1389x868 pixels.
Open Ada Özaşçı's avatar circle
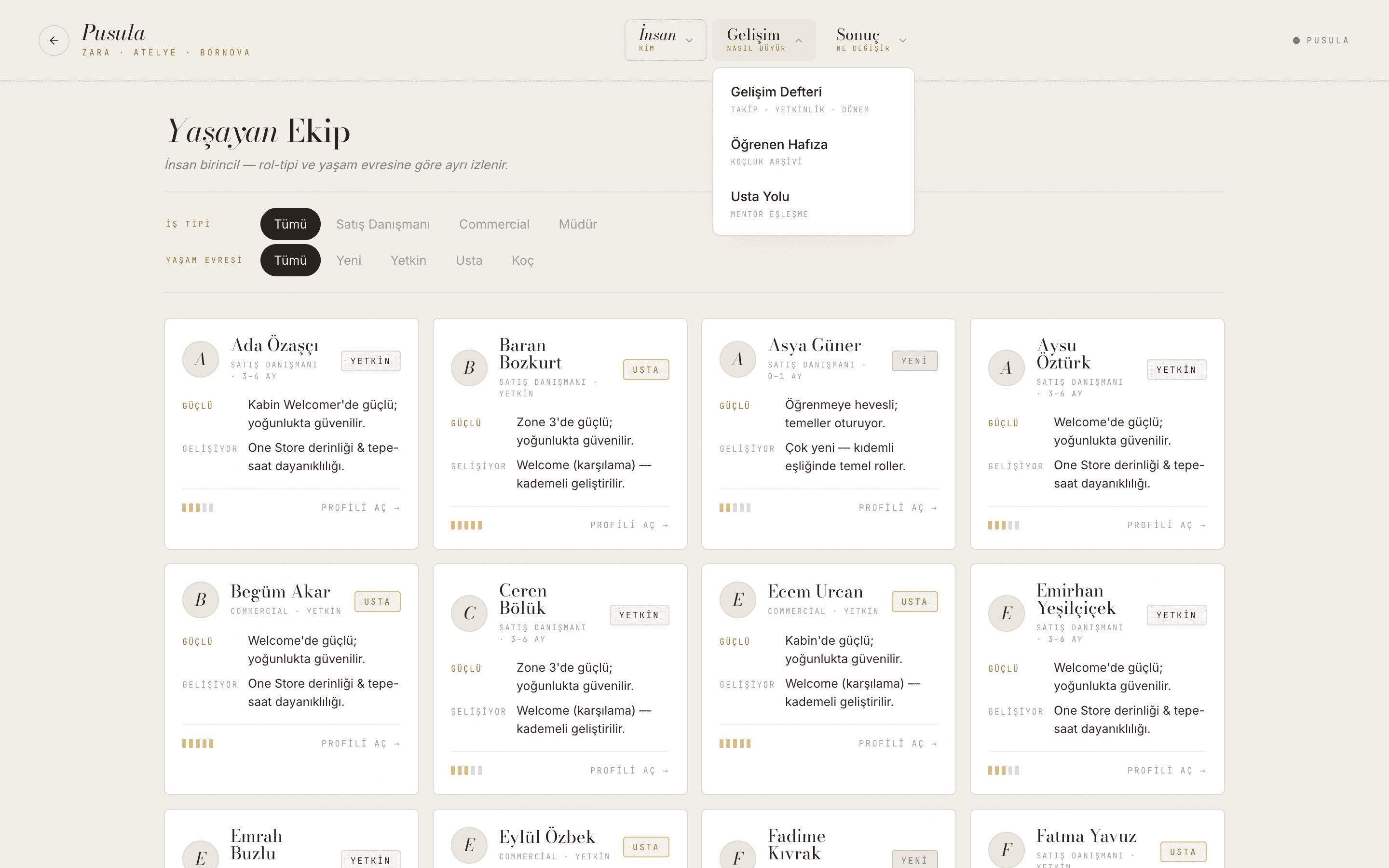(200, 359)
